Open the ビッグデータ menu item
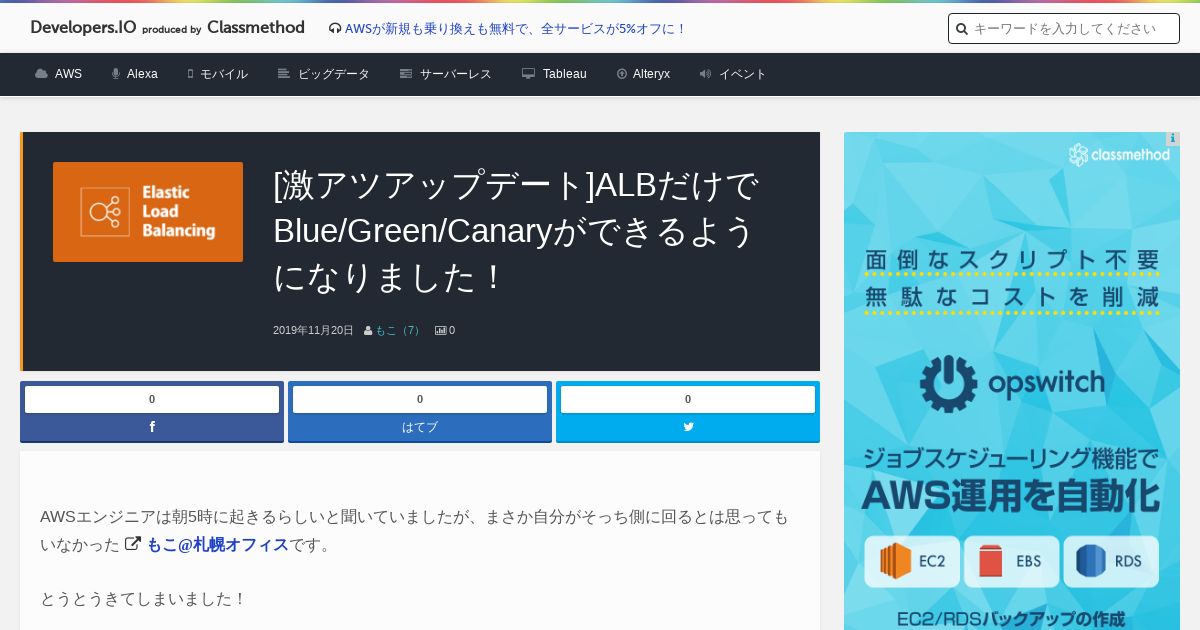1200x630 pixels. (x=334, y=74)
